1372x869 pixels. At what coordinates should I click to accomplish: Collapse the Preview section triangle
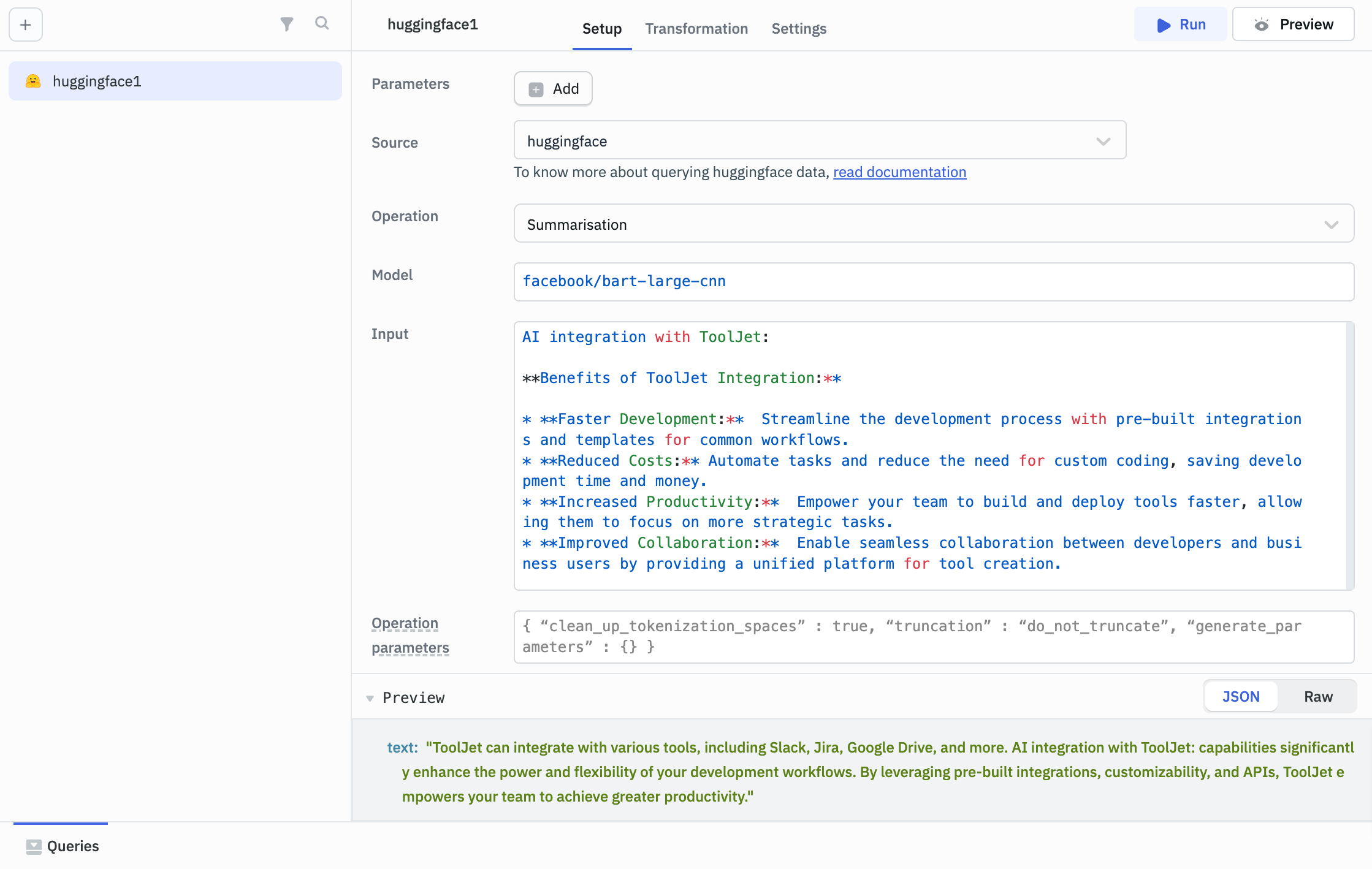[370, 698]
